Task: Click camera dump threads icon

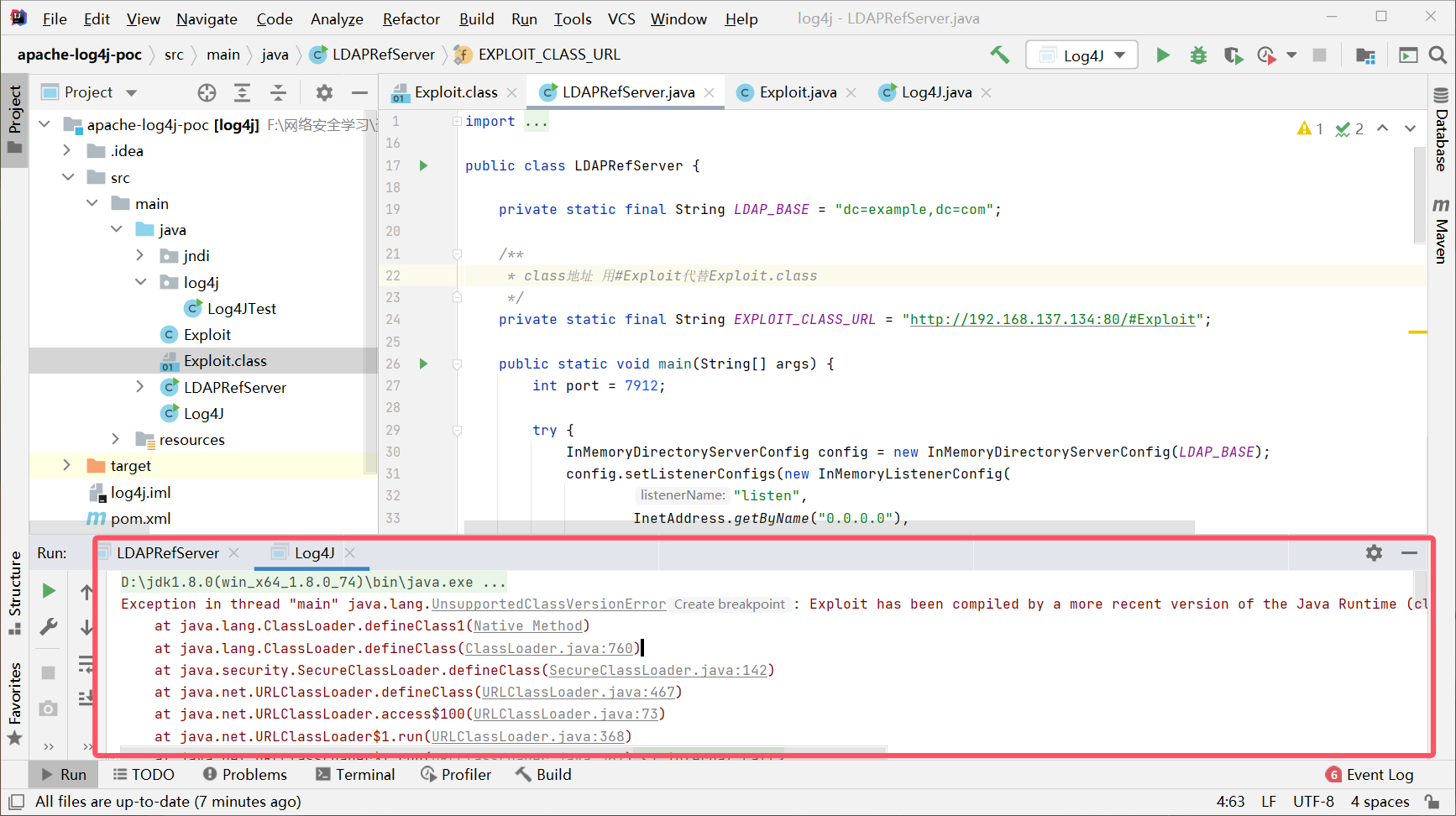Action: pos(49,709)
